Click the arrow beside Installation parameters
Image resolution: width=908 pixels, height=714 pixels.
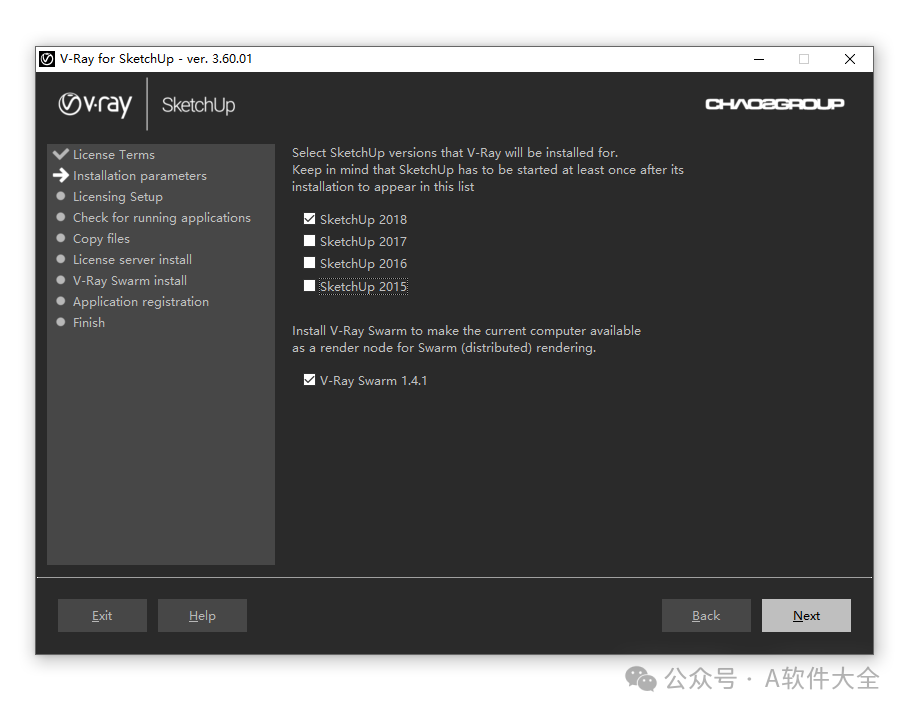[x=61, y=175]
